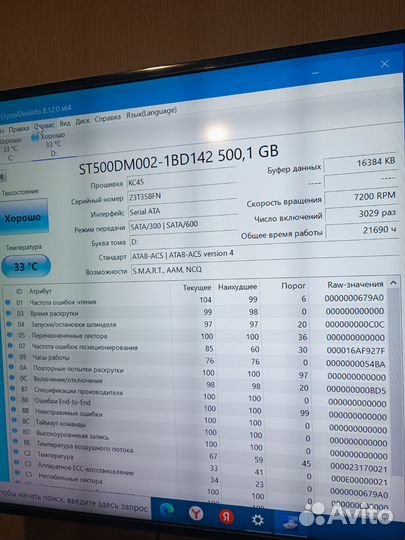
Task: Click status icon for C2 Температура
Action: tap(17, 452)
